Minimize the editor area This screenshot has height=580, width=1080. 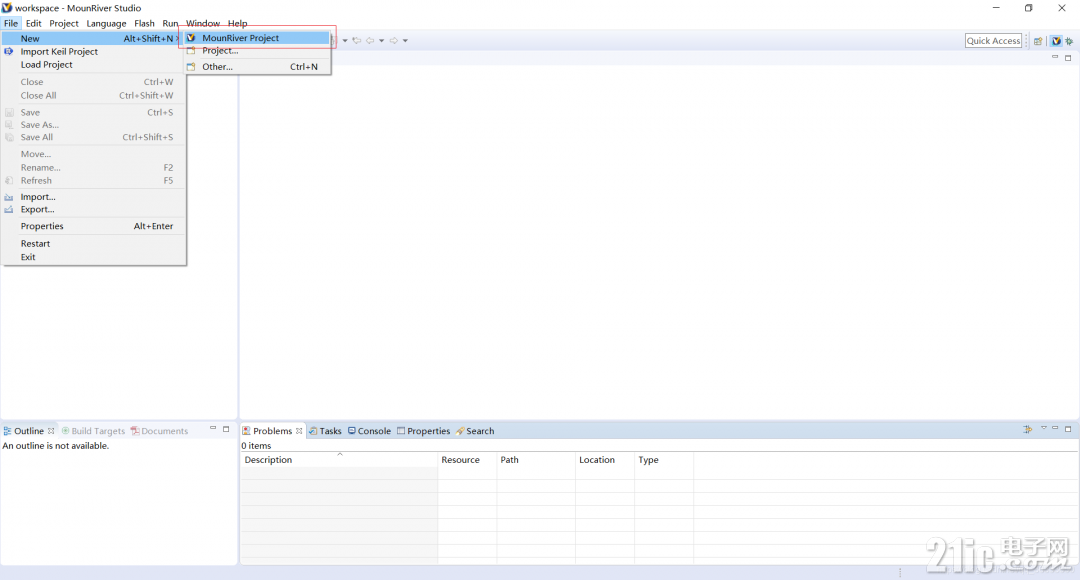(1055, 57)
